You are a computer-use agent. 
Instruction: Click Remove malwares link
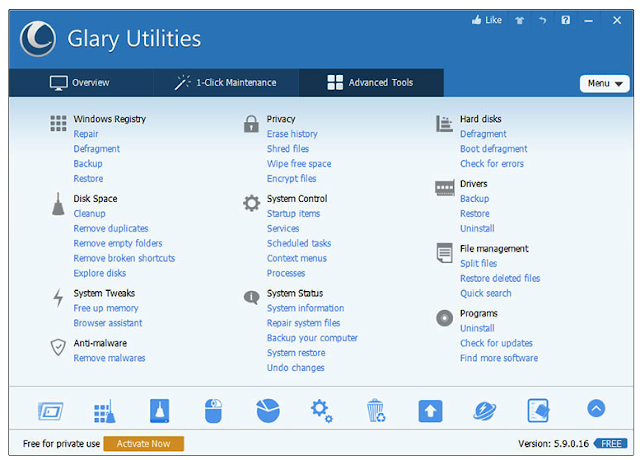(x=109, y=358)
